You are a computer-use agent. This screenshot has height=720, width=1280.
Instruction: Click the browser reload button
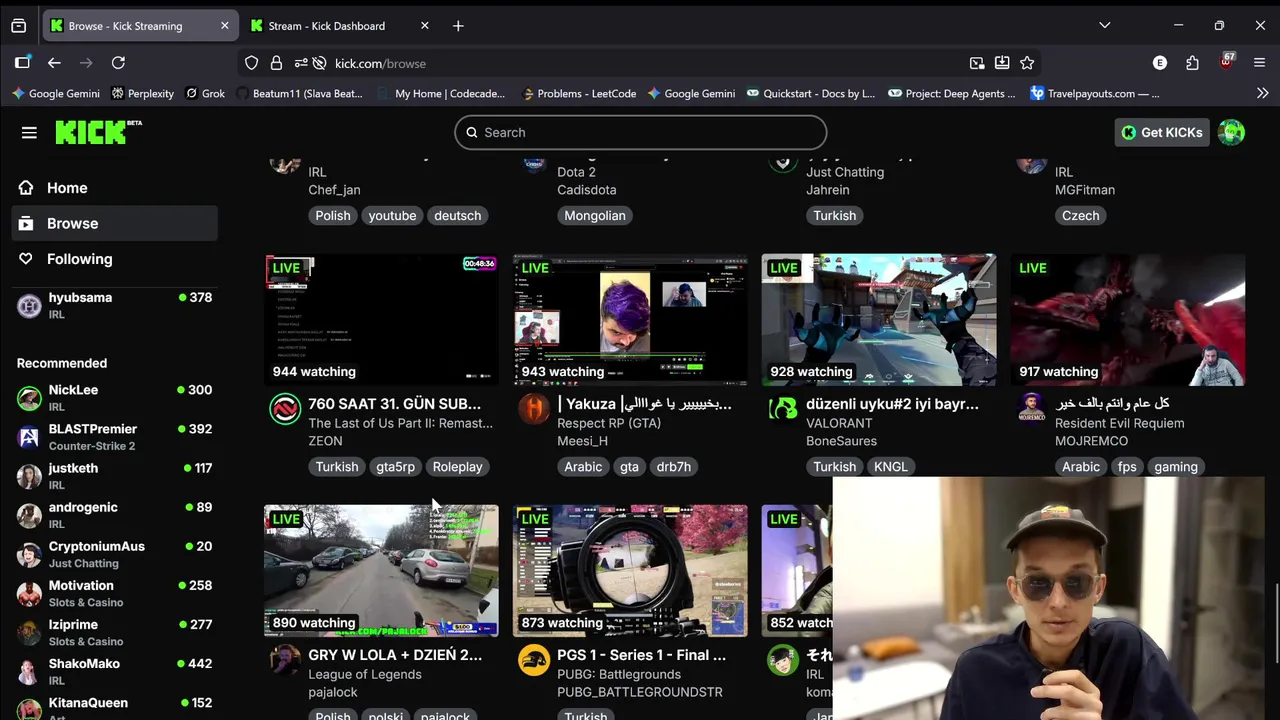(x=118, y=63)
